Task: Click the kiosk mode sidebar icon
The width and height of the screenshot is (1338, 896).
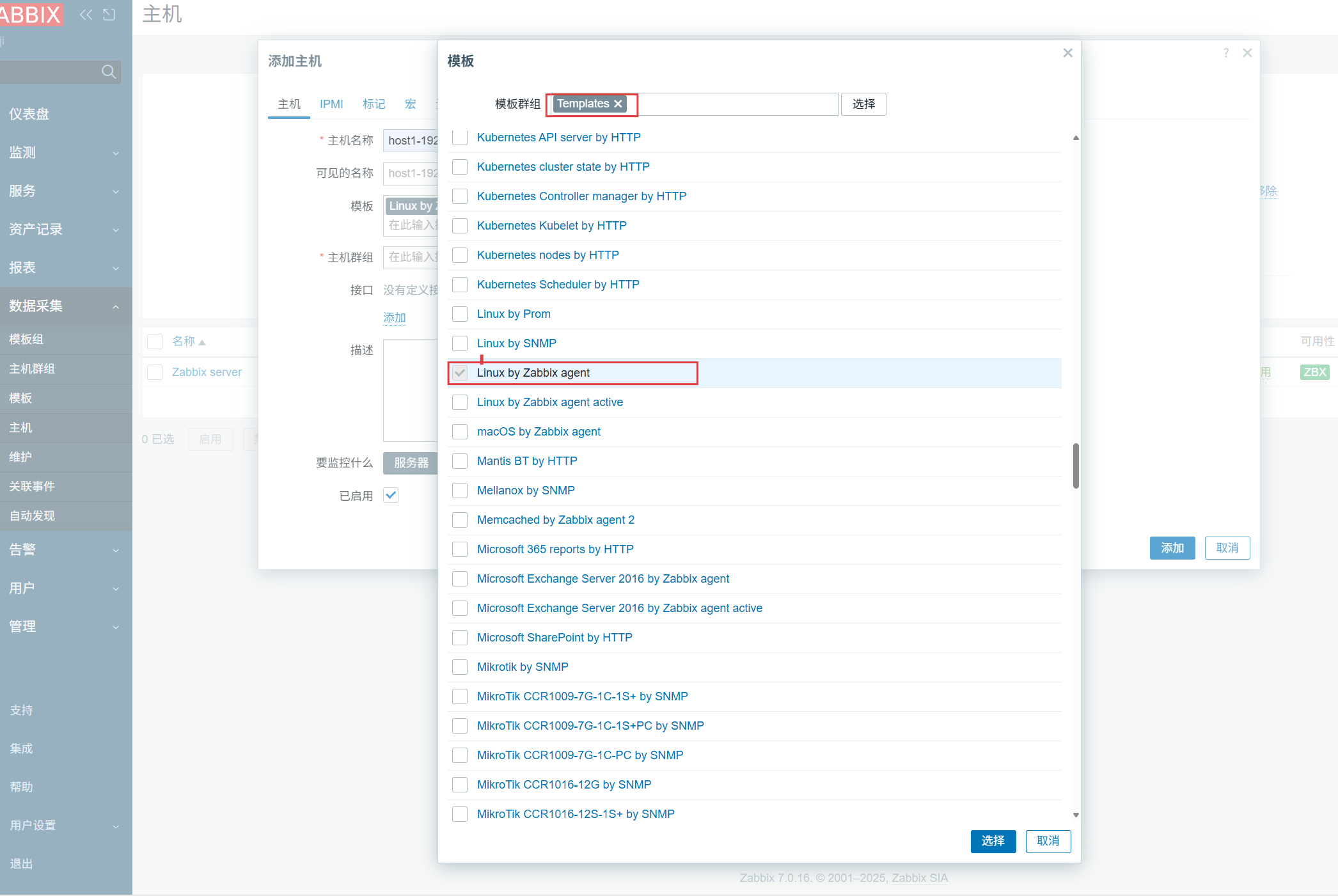Action: pos(109,14)
